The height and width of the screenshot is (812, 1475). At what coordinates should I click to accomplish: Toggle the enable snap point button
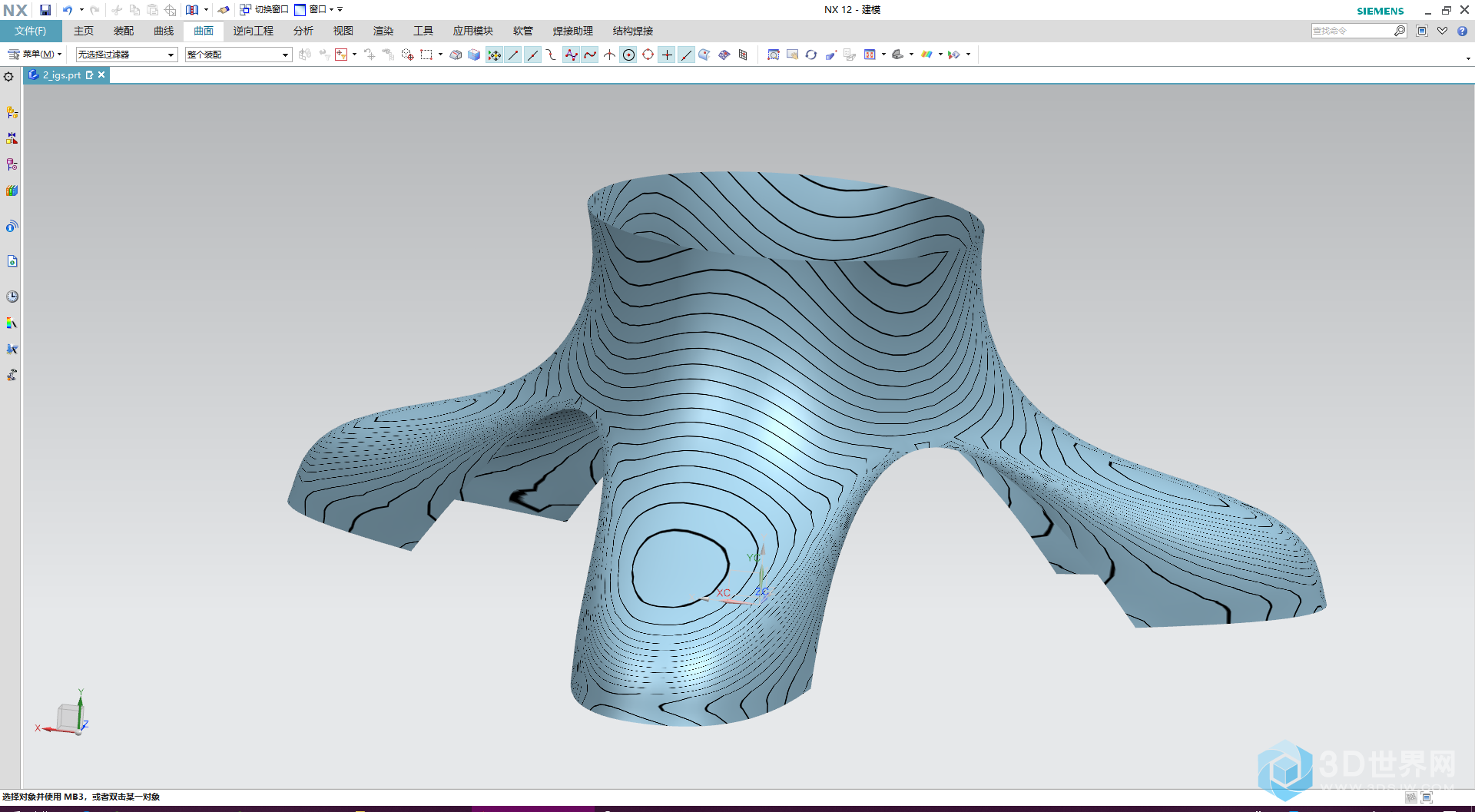click(495, 55)
